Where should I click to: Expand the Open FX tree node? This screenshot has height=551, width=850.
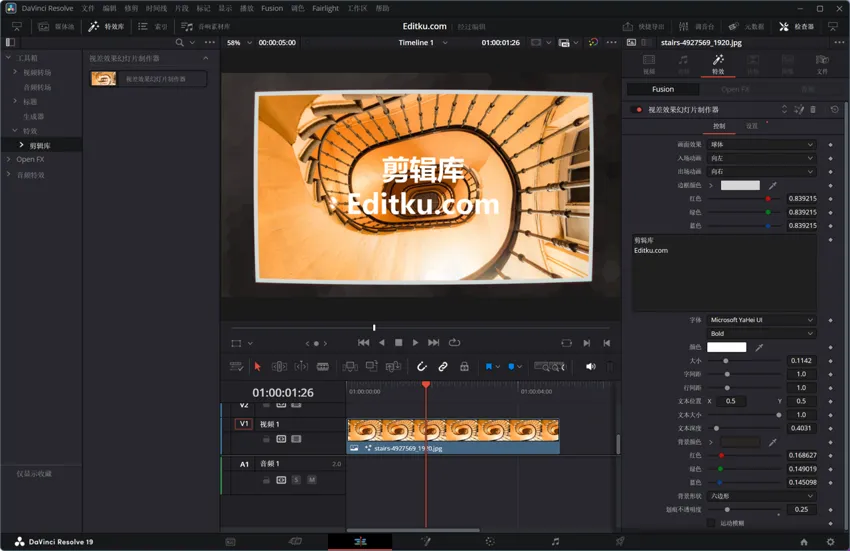click(x=8, y=159)
